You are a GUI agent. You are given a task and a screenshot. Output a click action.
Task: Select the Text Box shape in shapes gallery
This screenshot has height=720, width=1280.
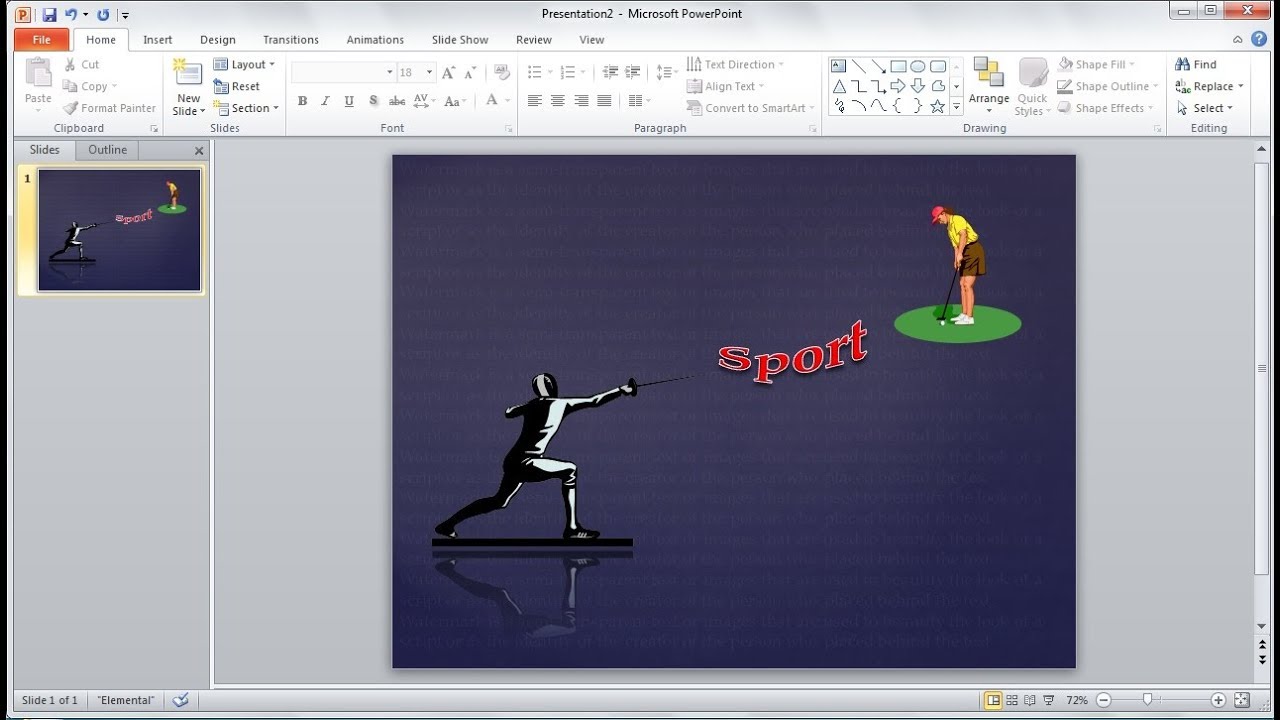pos(839,66)
